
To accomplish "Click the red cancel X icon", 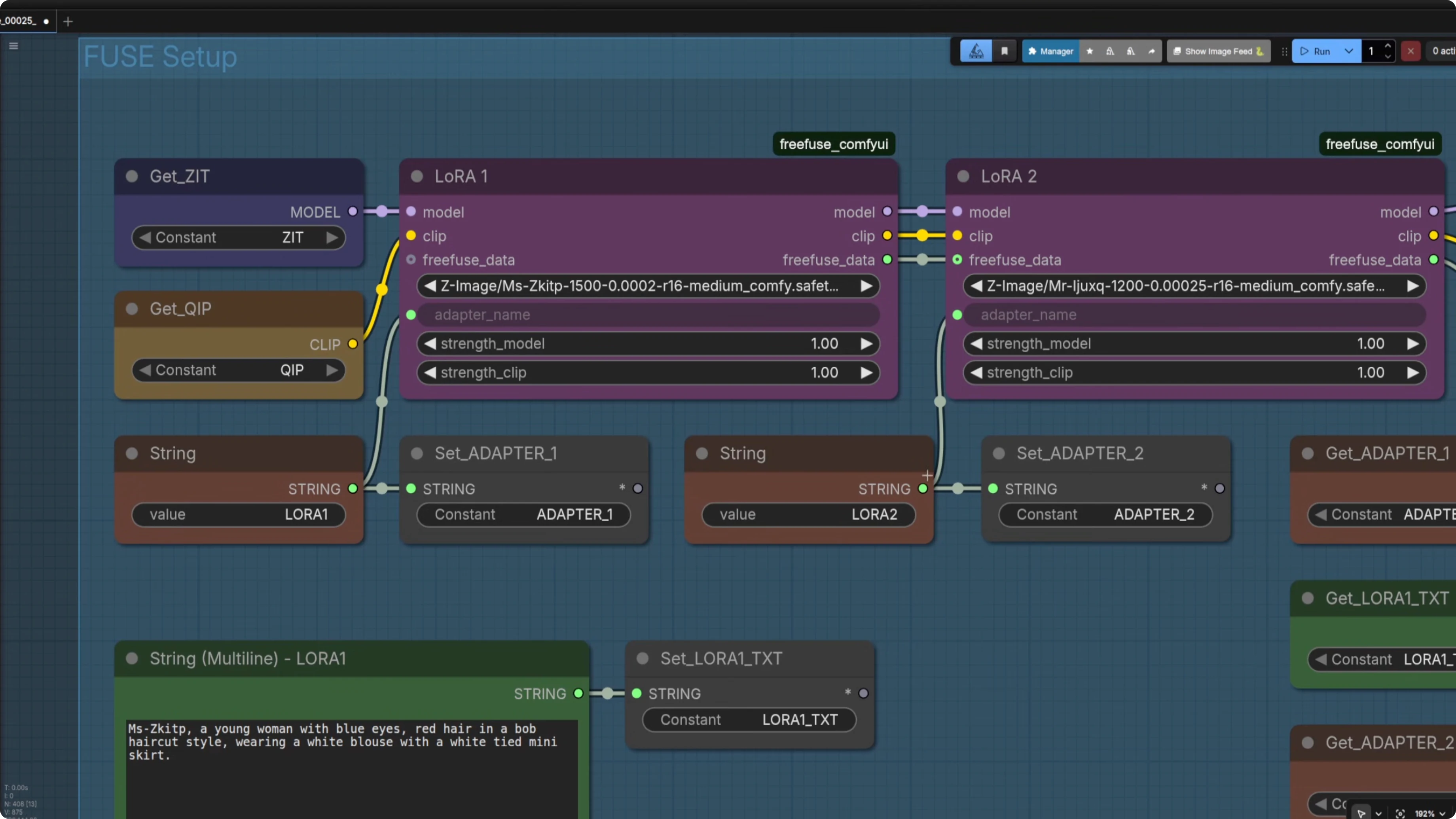I will 1410,51.
